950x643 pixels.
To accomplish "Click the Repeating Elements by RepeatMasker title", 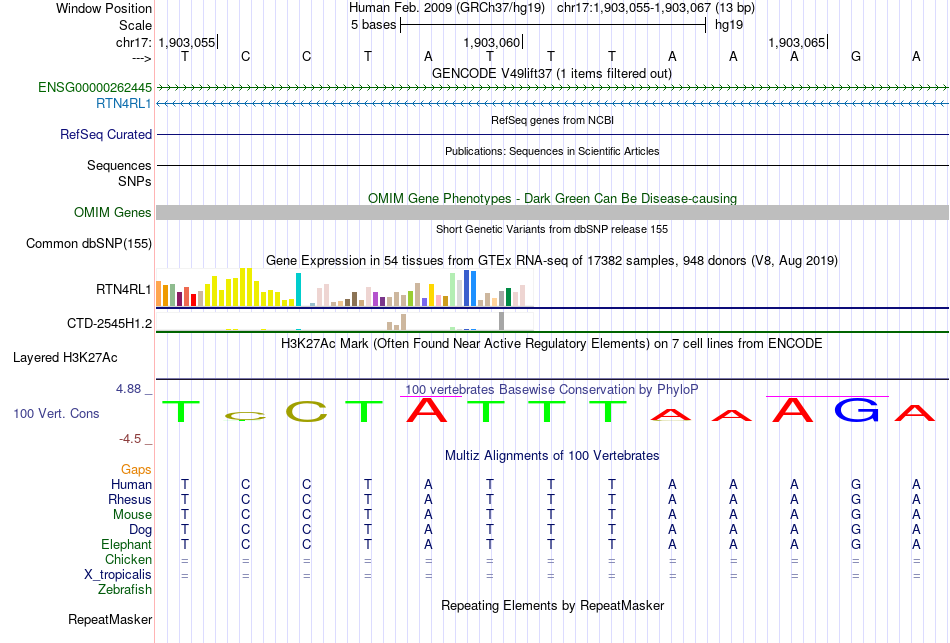I will (x=553, y=605).
